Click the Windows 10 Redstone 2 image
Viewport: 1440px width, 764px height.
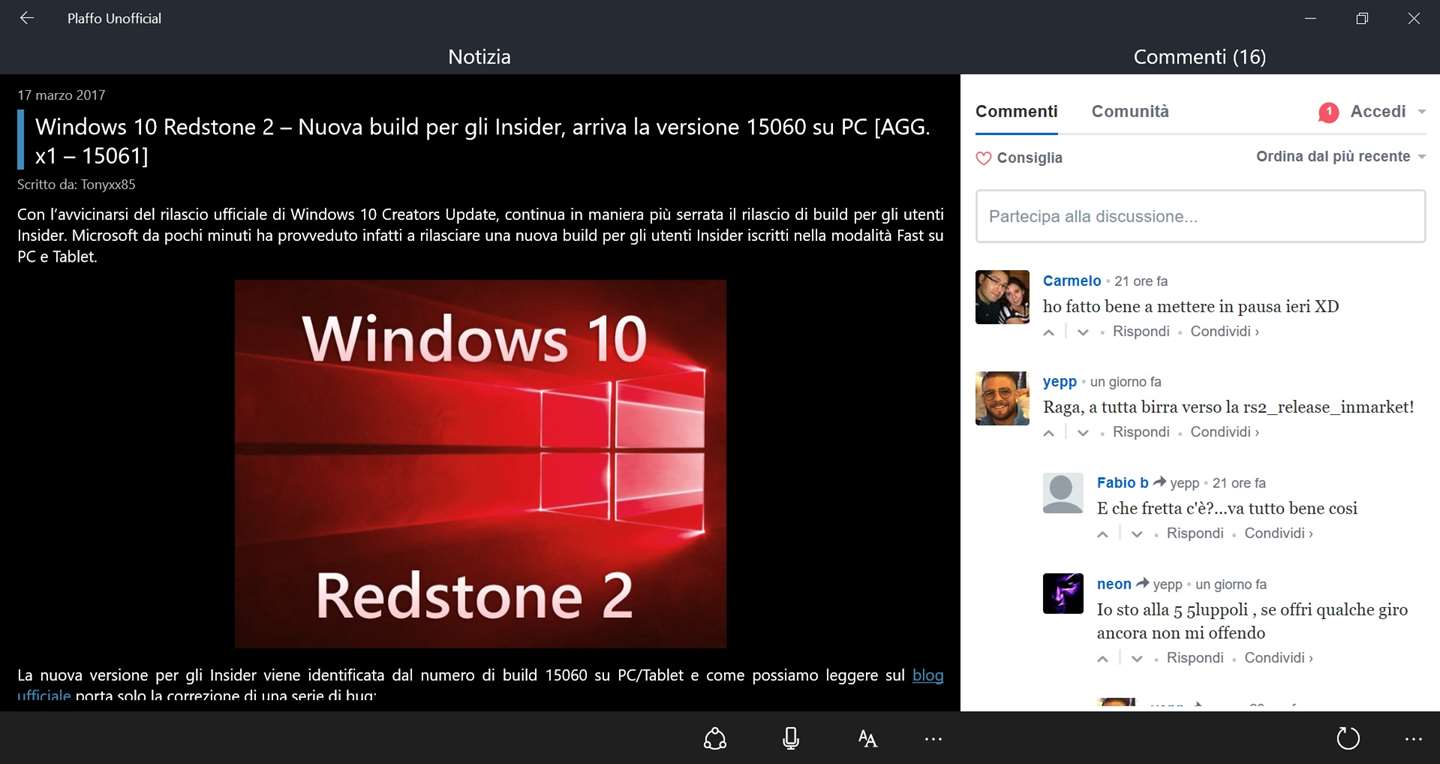click(x=480, y=464)
